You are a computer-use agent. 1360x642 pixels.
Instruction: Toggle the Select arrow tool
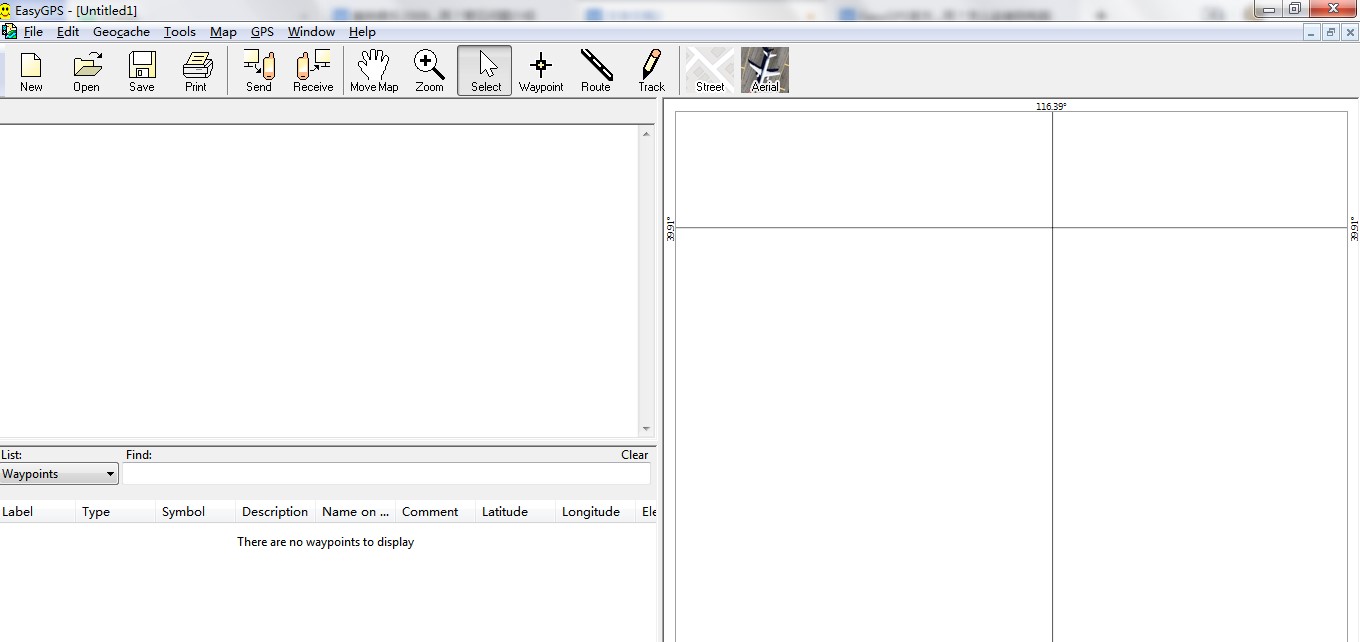click(485, 70)
